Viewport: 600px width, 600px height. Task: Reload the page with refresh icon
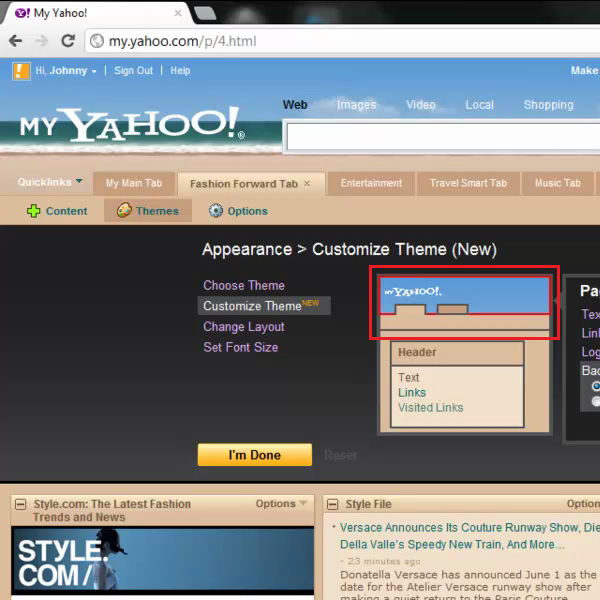tap(68, 41)
